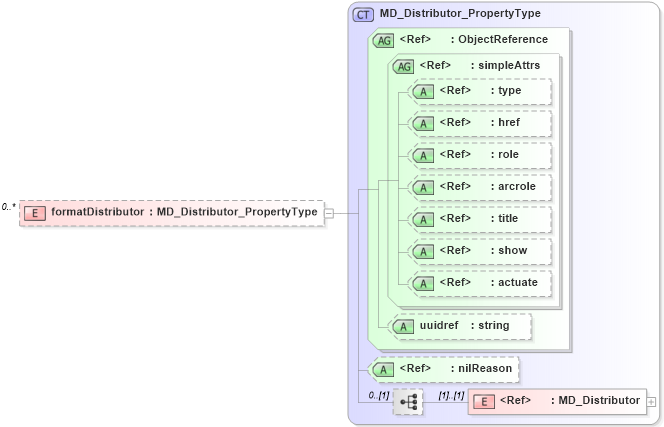This screenshot has height=427, width=664.
Task: Click the ': href' attribute text
Action: pyautogui.click(x=505, y=122)
